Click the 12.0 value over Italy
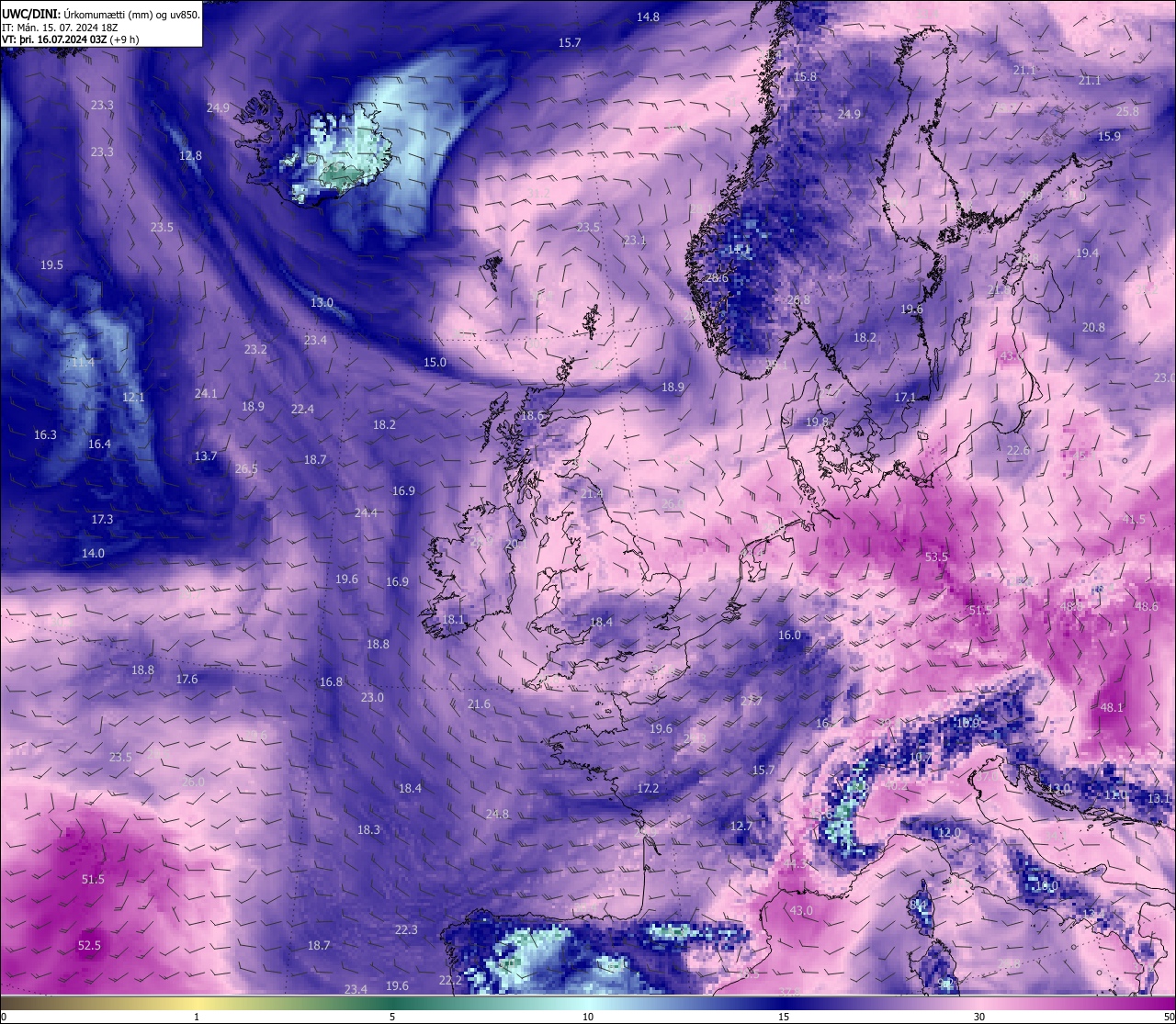 point(949,832)
